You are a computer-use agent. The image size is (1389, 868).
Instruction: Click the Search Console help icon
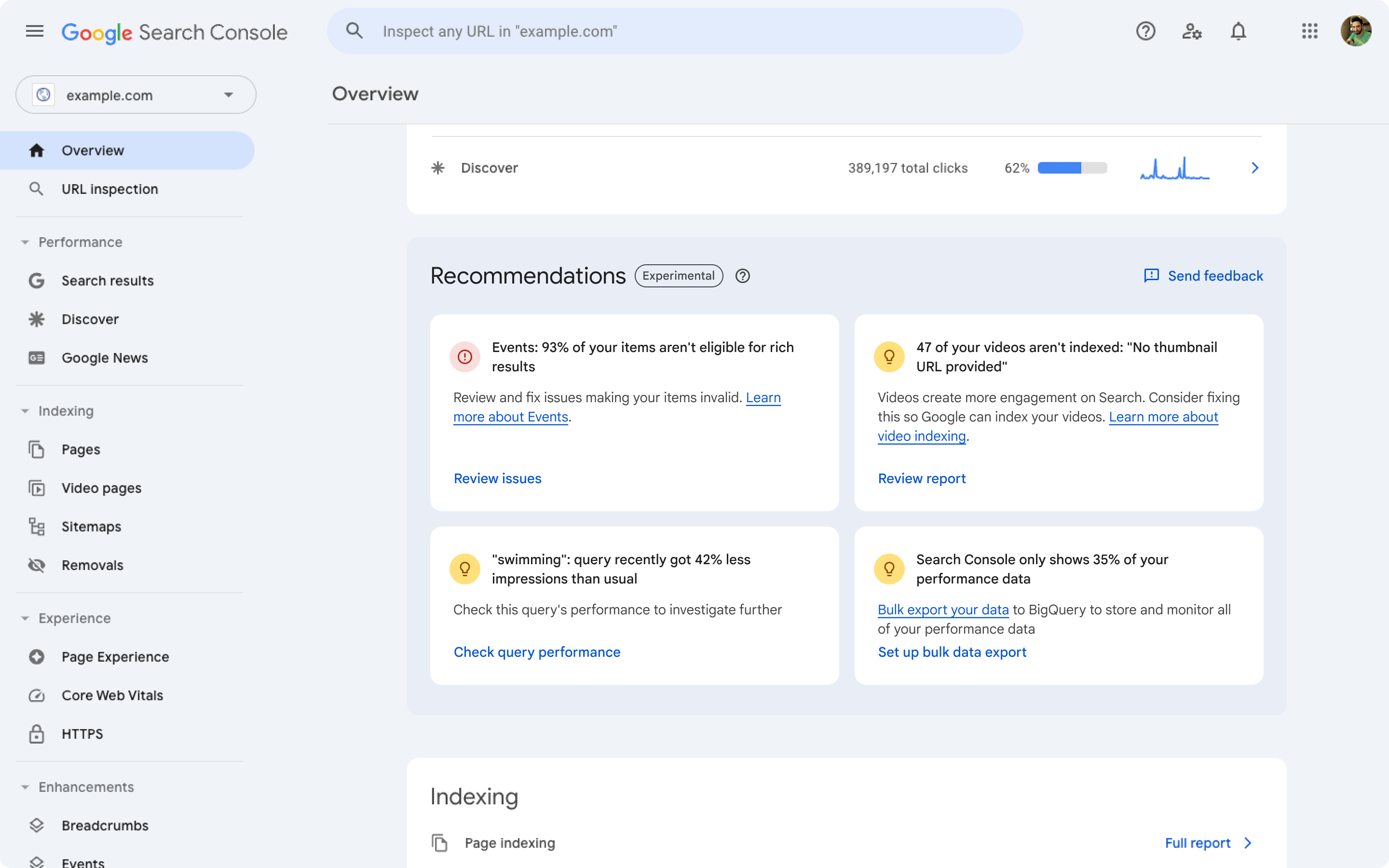(x=1145, y=31)
